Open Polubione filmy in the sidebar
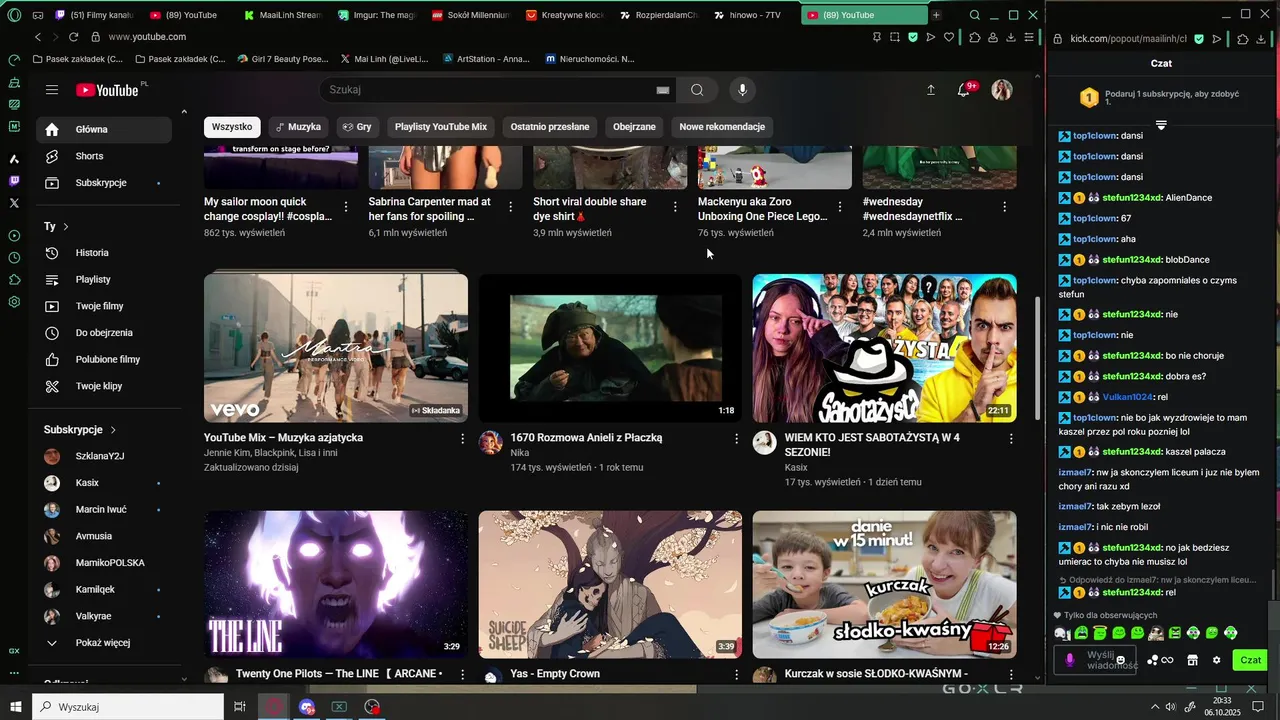This screenshot has height=720, width=1280. pyautogui.click(x=104, y=359)
